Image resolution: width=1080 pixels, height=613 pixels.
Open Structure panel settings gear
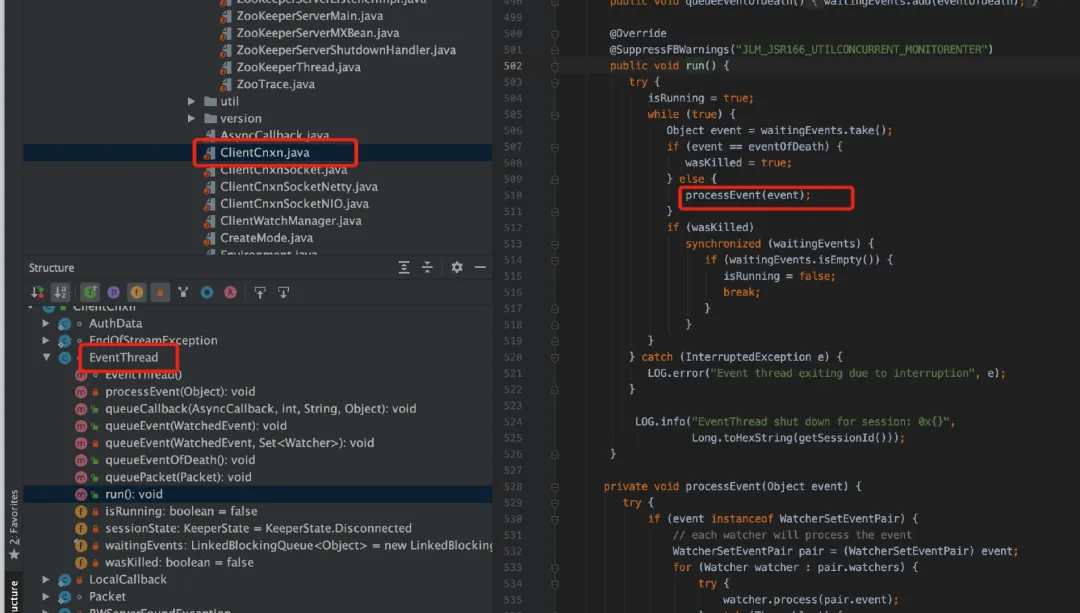[x=457, y=267]
